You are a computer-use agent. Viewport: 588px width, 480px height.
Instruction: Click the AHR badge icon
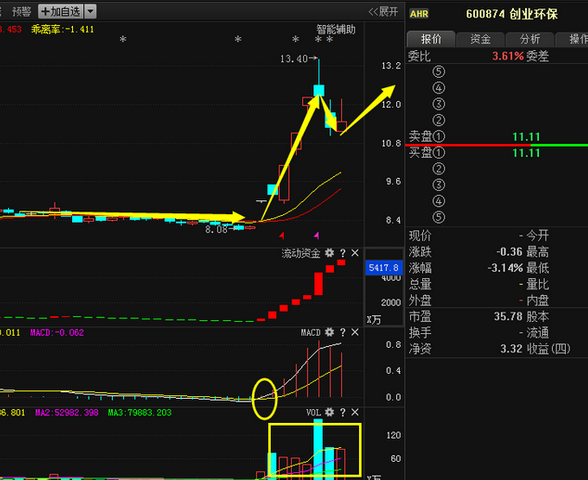point(419,14)
